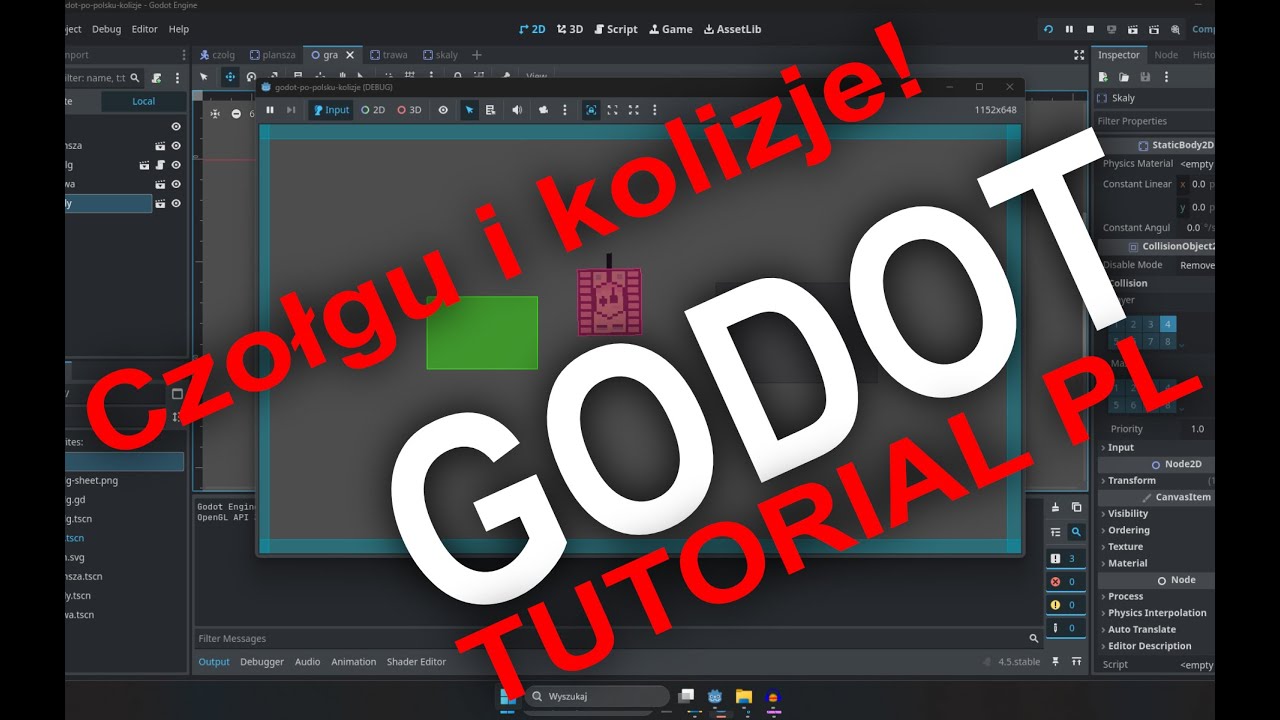Run the current scene icon
Image resolution: width=1280 pixels, height=720 pixels.
click(1132, 29)
